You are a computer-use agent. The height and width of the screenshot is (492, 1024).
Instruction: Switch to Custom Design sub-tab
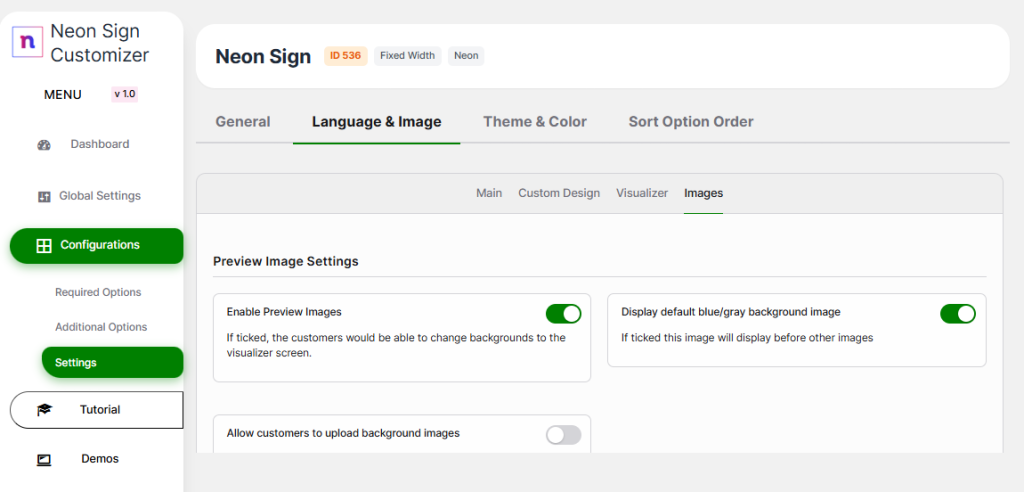pos(559,193)
